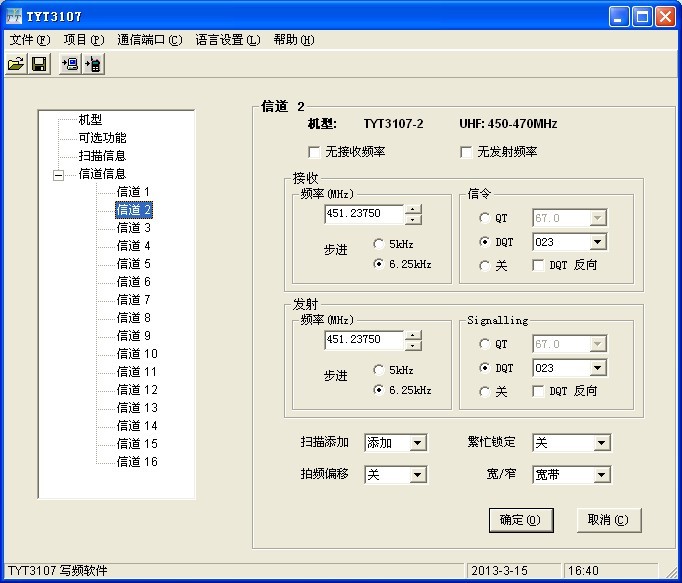Viewport: 682px width, 583px height.
Task: Select 信道 4 in the tree
Action: pyautogui.click(x=134, y=246)
